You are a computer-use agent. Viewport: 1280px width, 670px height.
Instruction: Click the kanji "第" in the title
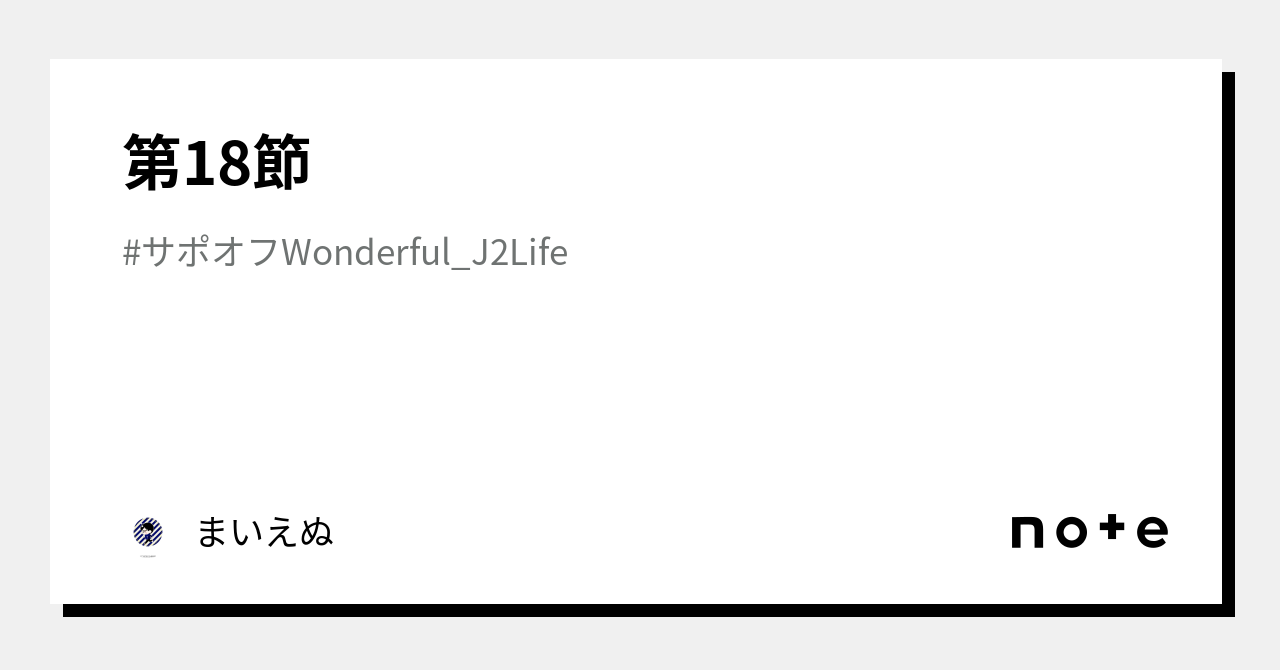[151, 163]
